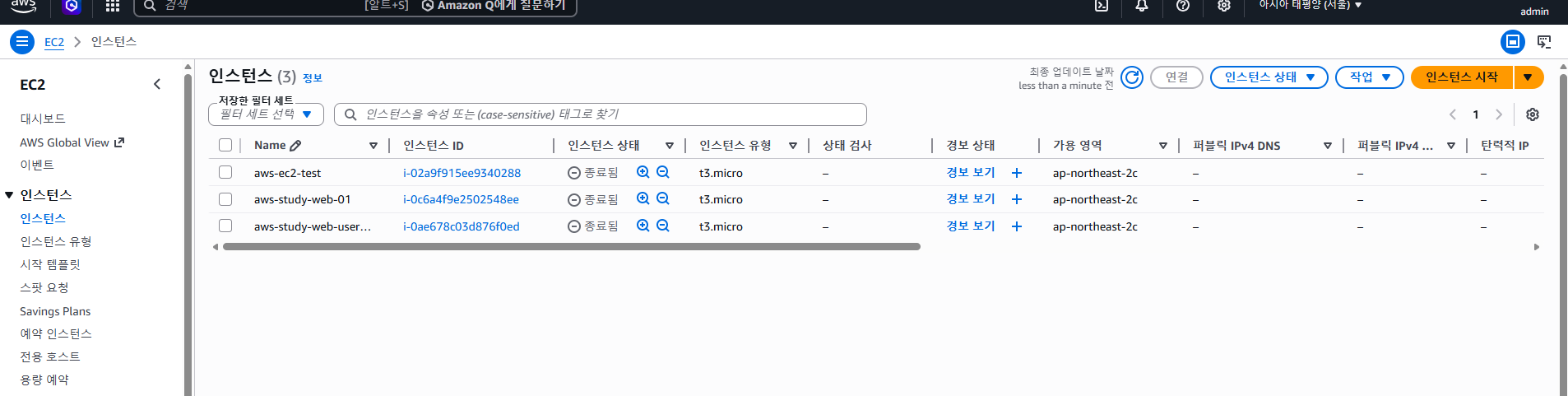
Task: Open instance ID i-02a9f915ee9340288 link
Action: (x=462, y=173)
